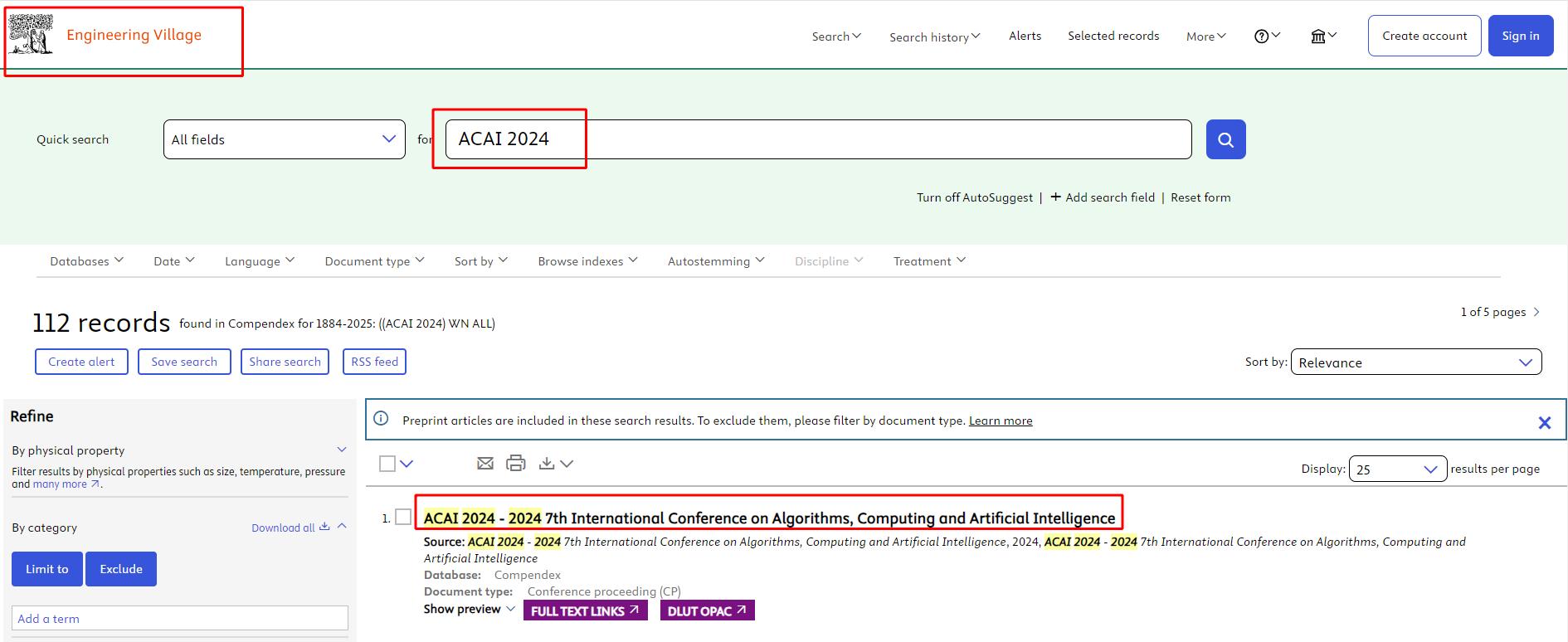Click the Add a term input

point(180,618)
